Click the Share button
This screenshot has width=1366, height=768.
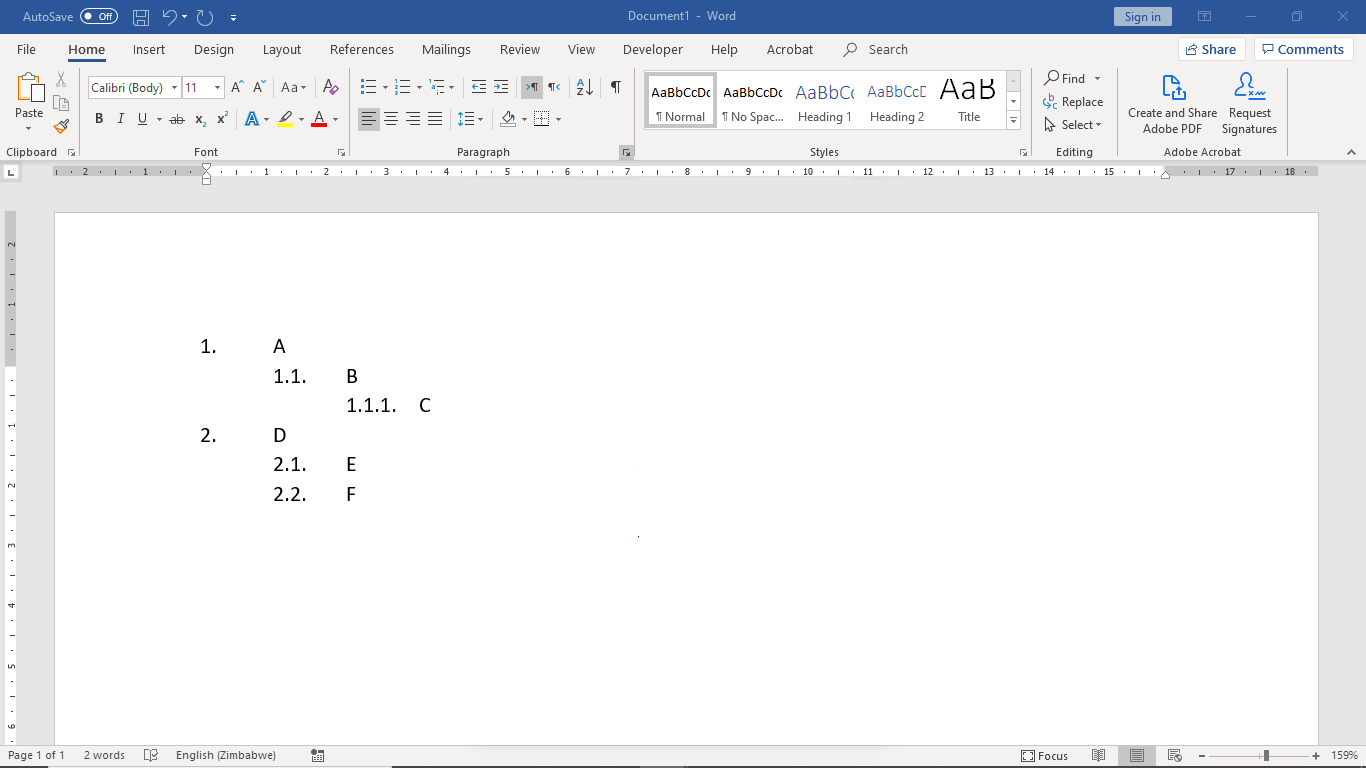coord(1210,49)
